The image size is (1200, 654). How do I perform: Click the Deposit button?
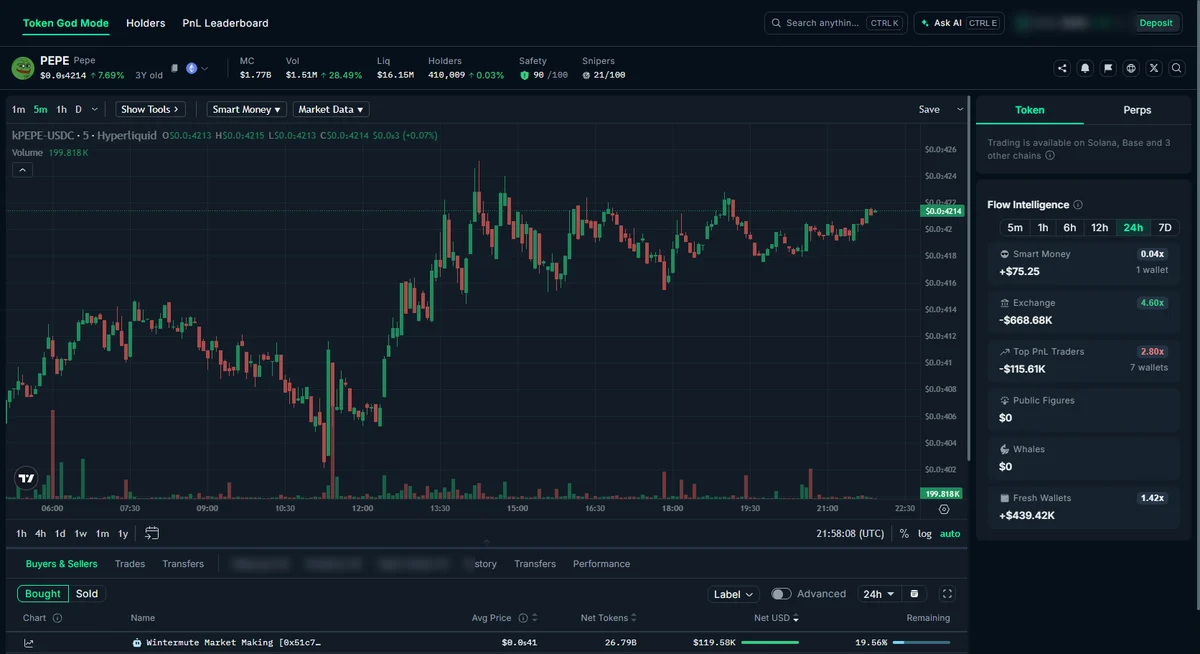pyautogui.click(x=1156, y=23)
